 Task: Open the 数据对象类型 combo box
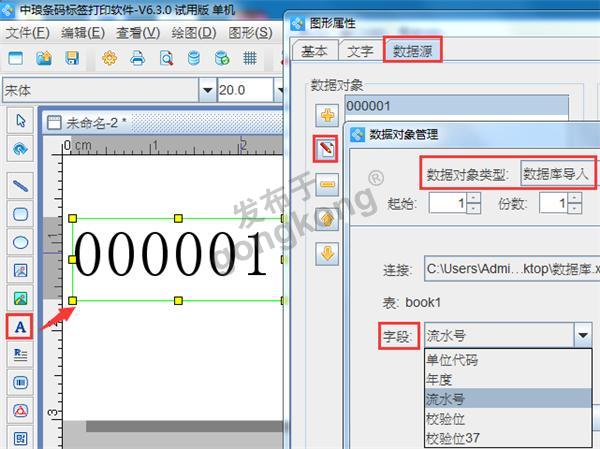[557, 174]
